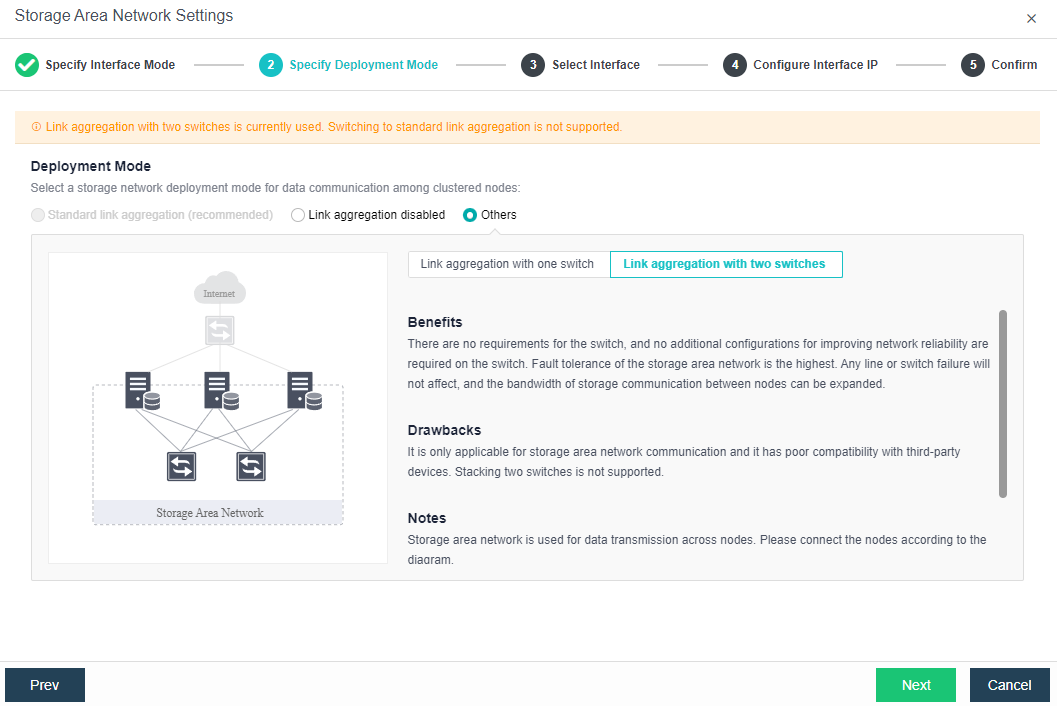Click the green checkmark step-one icon
Image resolution: width=1057 pixels, height=706 pixels.
[27, 65]
